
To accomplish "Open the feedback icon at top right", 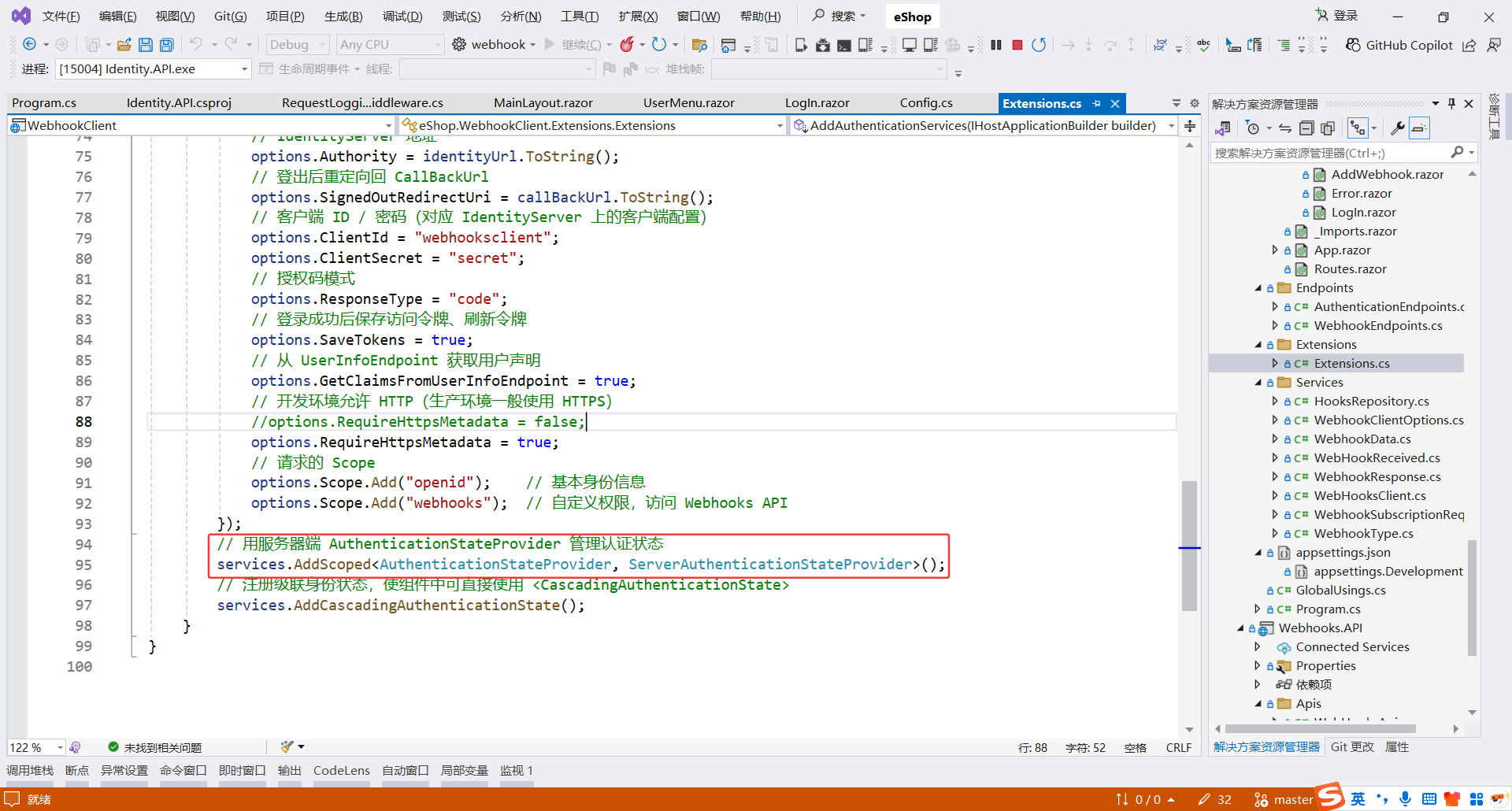I will click(x=1494, y=45).
